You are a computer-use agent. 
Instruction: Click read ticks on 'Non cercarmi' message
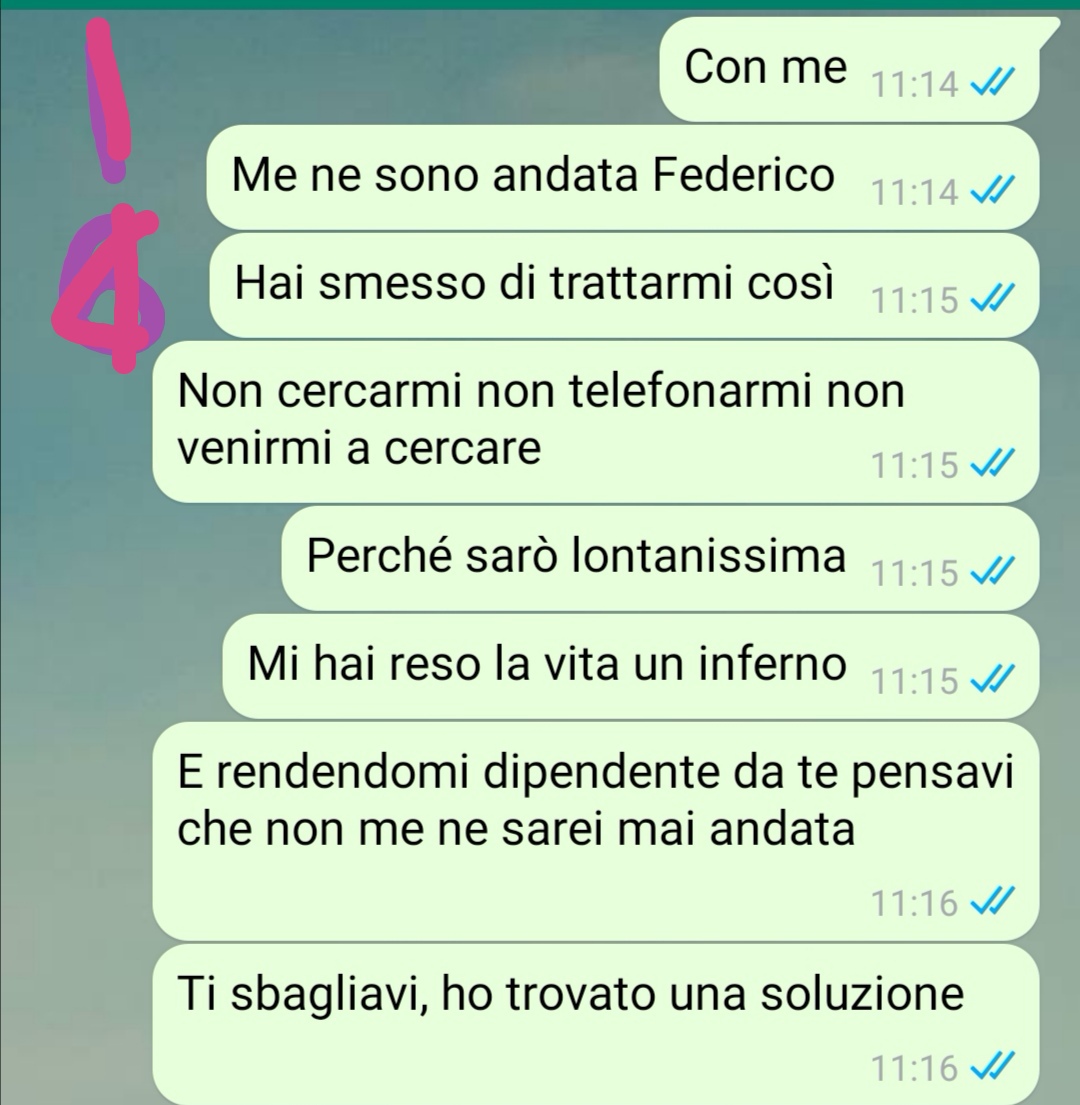993,462
